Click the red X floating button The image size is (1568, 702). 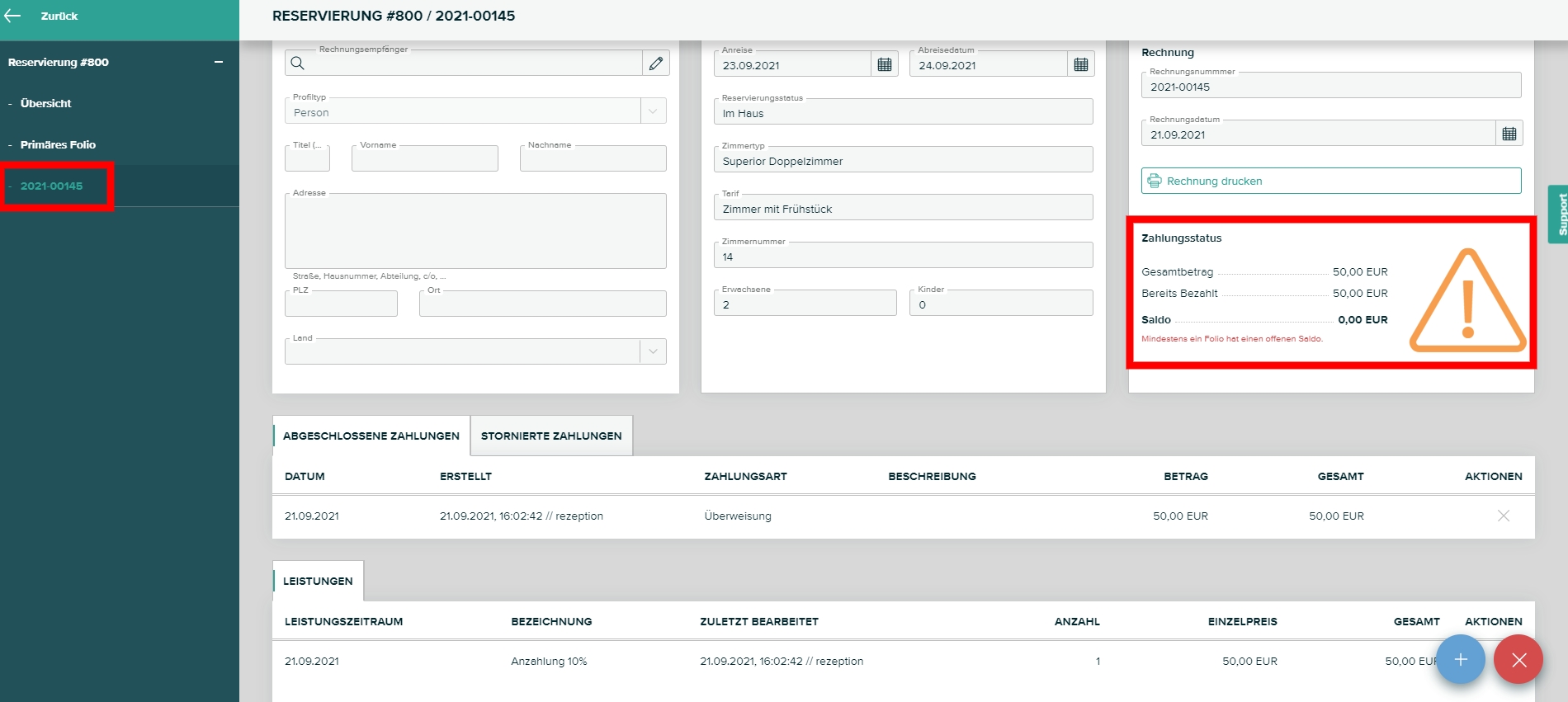tap(1518, 660)
